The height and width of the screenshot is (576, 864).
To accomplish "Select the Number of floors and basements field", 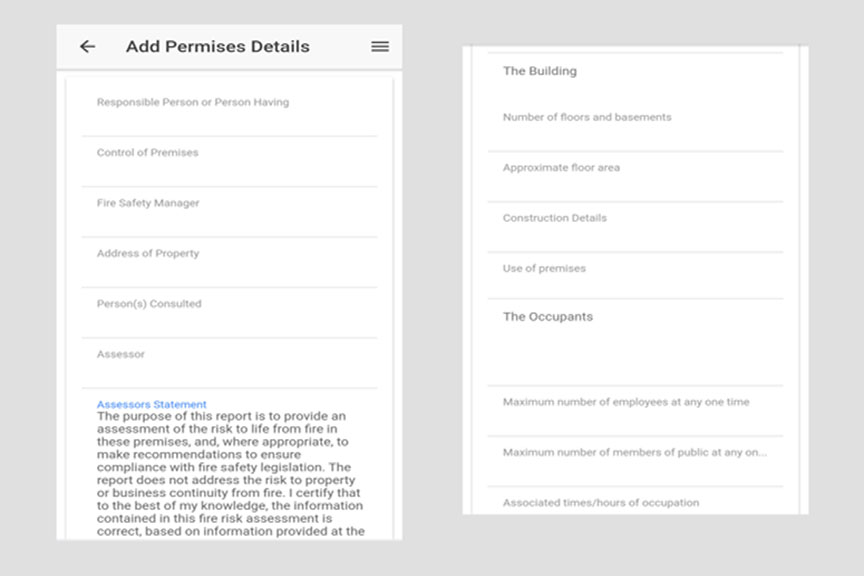I will click(x=634, y=125).
